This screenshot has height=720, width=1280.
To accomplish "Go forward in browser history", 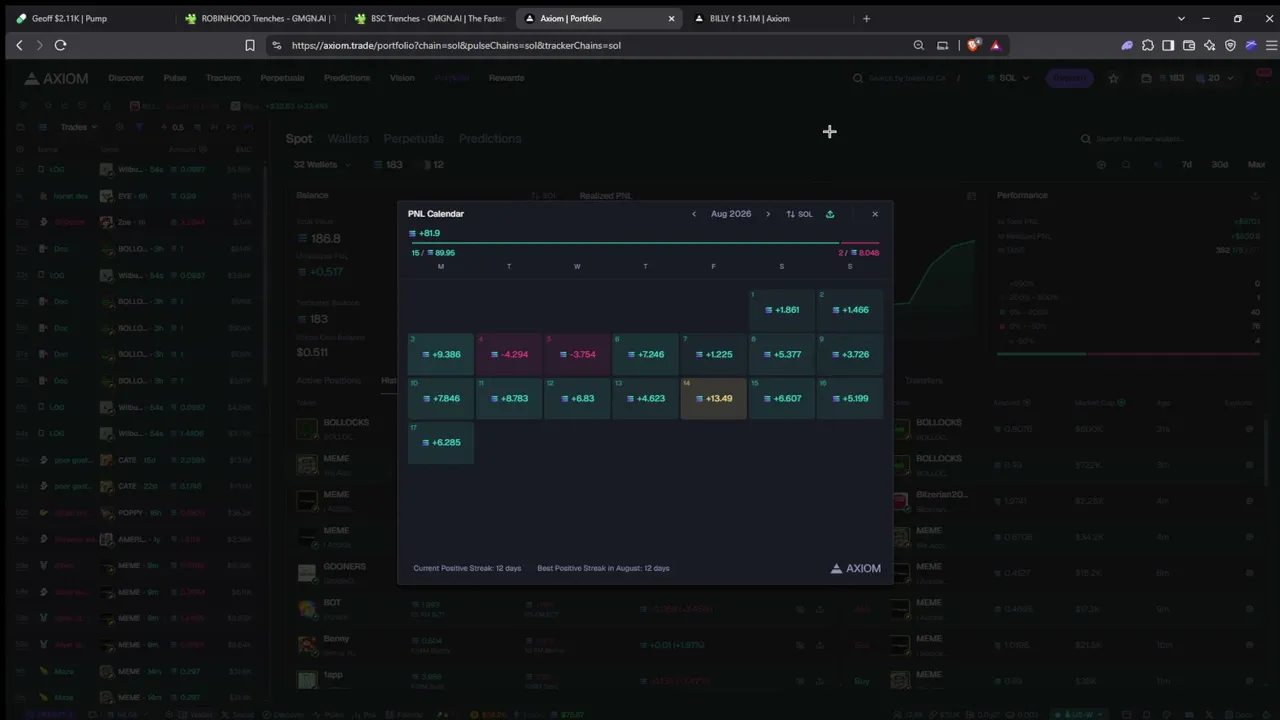I will coord(39,45).
